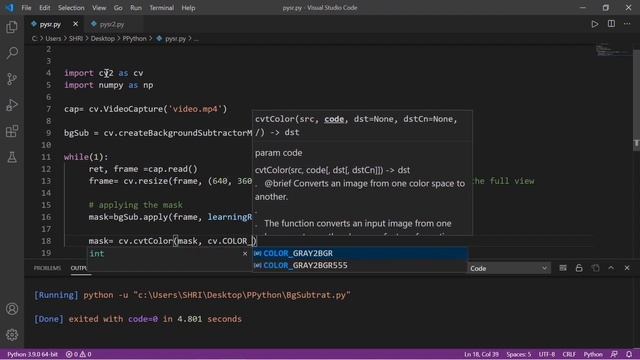Click pysr.py in the breadcrumb path
This screenshot has height=360, width=640.
tap(175, 39)
